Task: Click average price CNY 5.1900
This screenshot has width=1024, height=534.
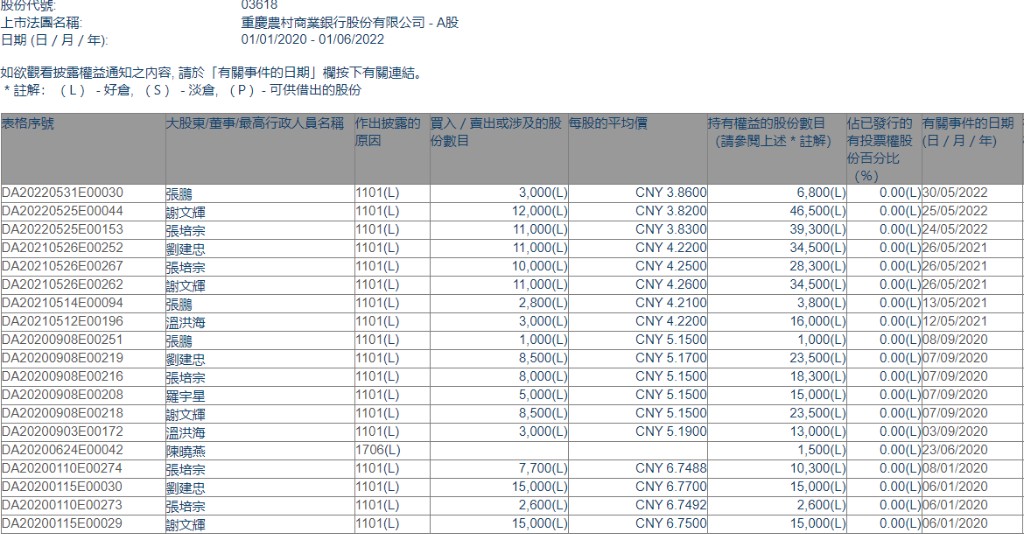Action: [x=671, y=432]
